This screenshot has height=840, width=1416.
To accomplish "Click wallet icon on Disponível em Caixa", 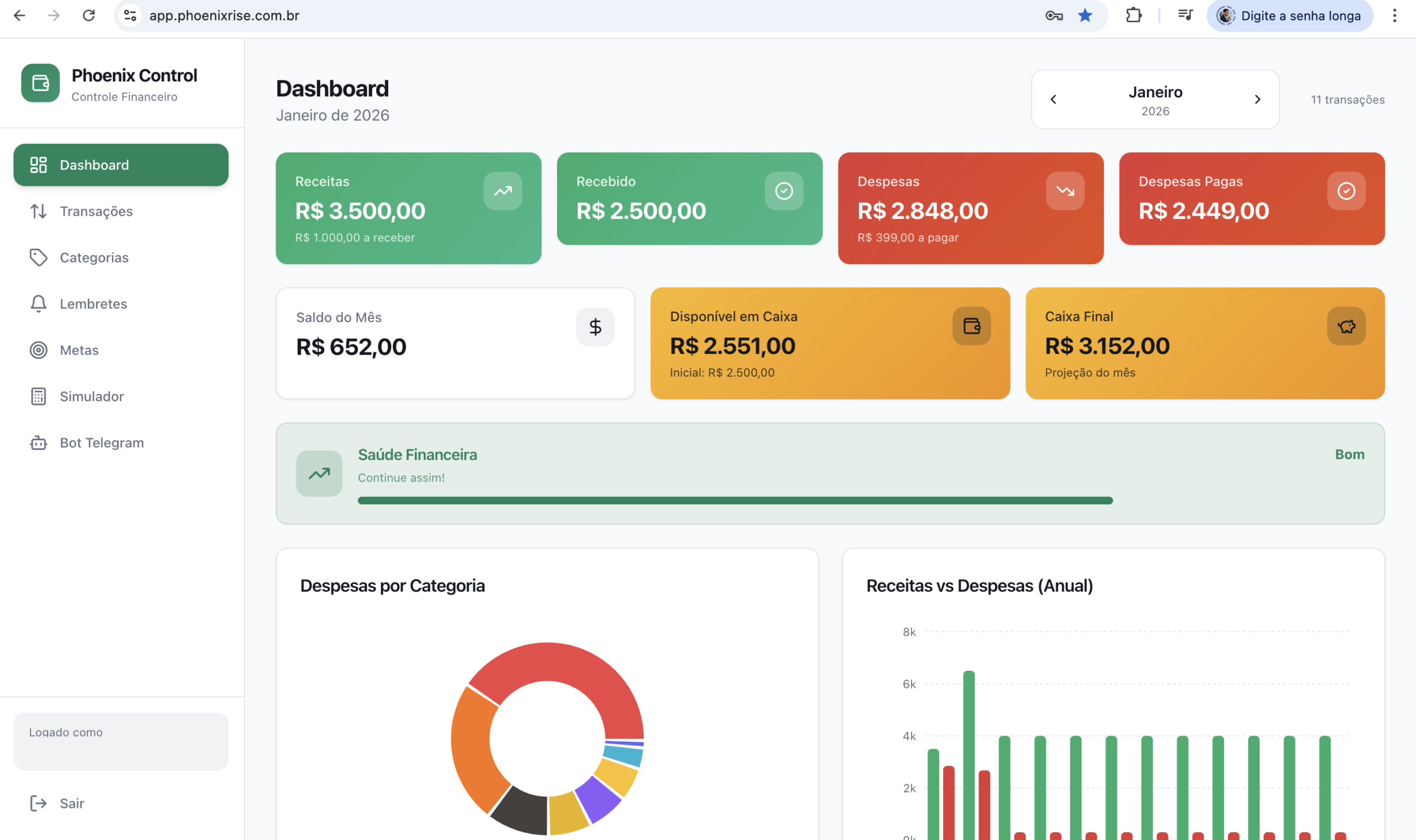I will (971, 326).
